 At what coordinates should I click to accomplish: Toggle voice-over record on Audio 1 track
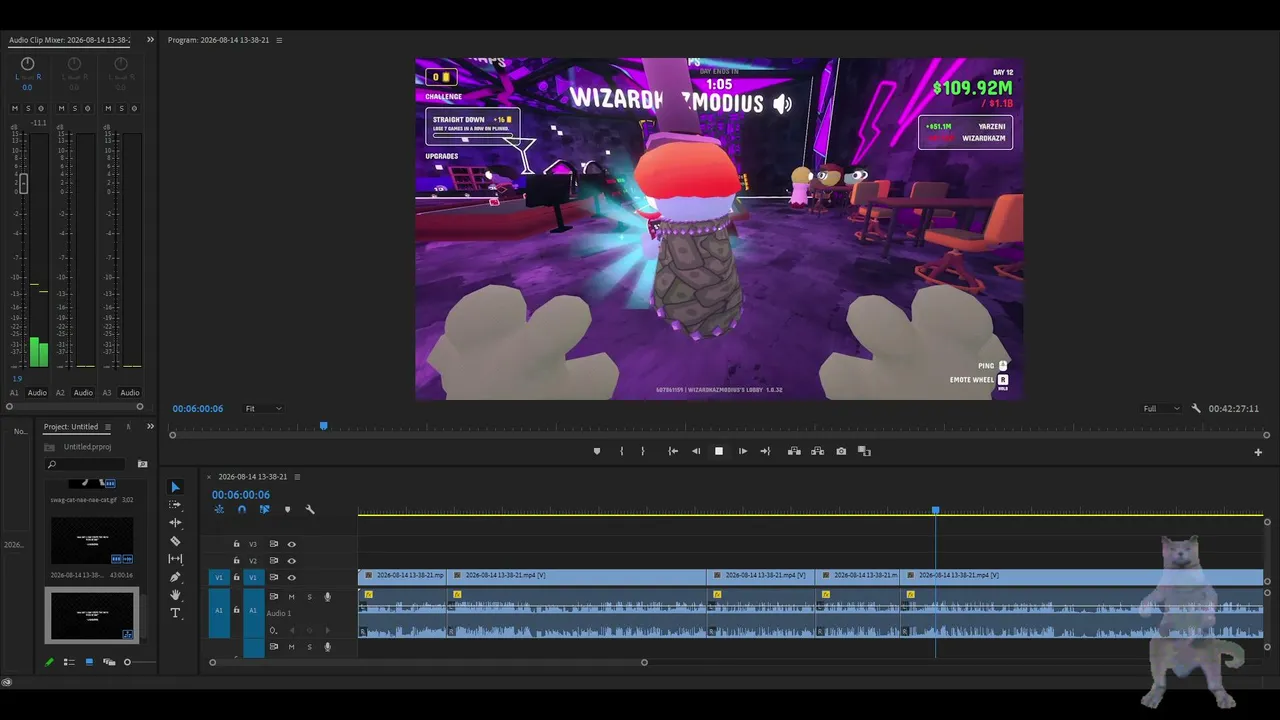(327, 597)
